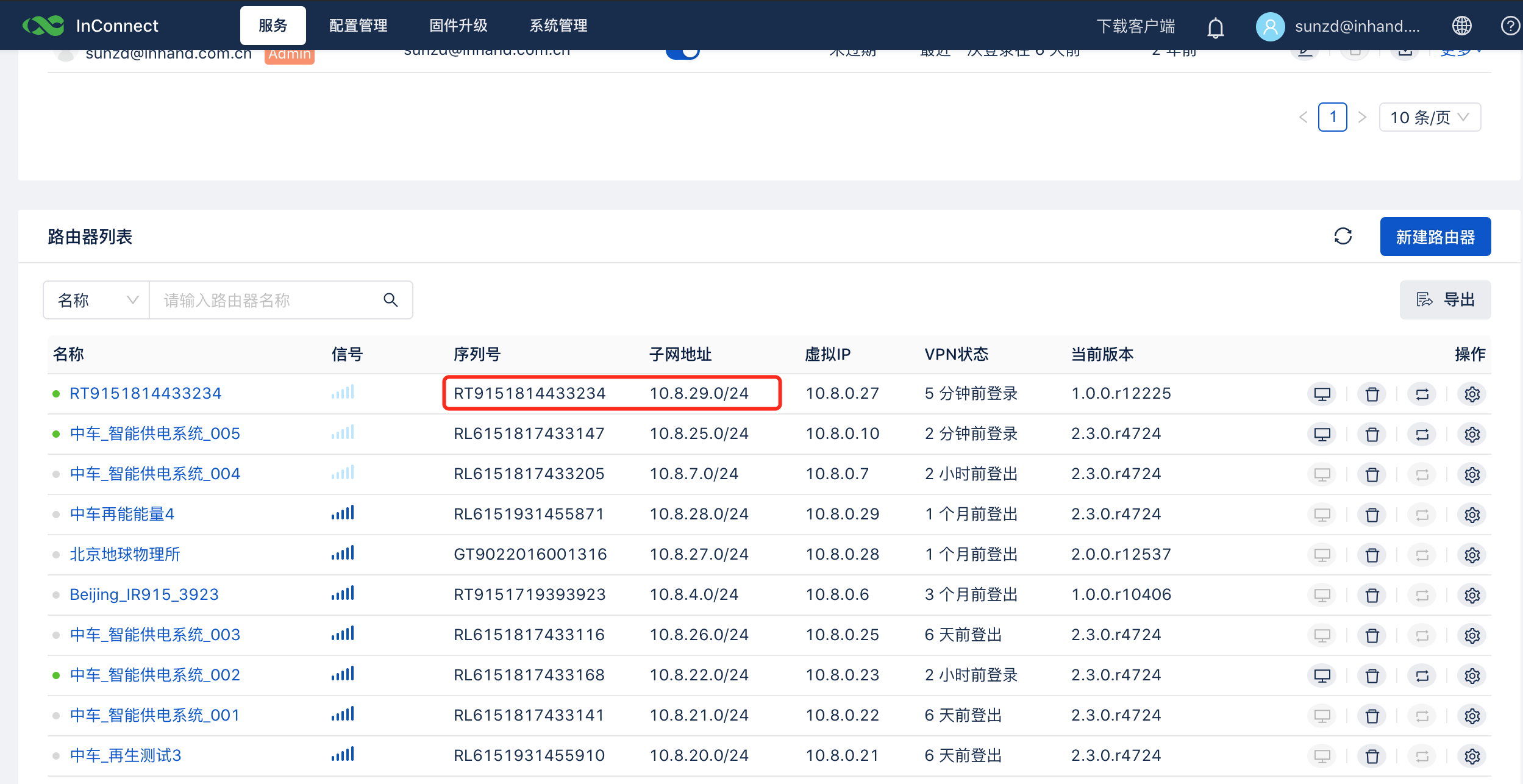Click sync icon for 中车_智能供电系统_002 row
Screen dimensions: 1523x784
point(1422,676)
